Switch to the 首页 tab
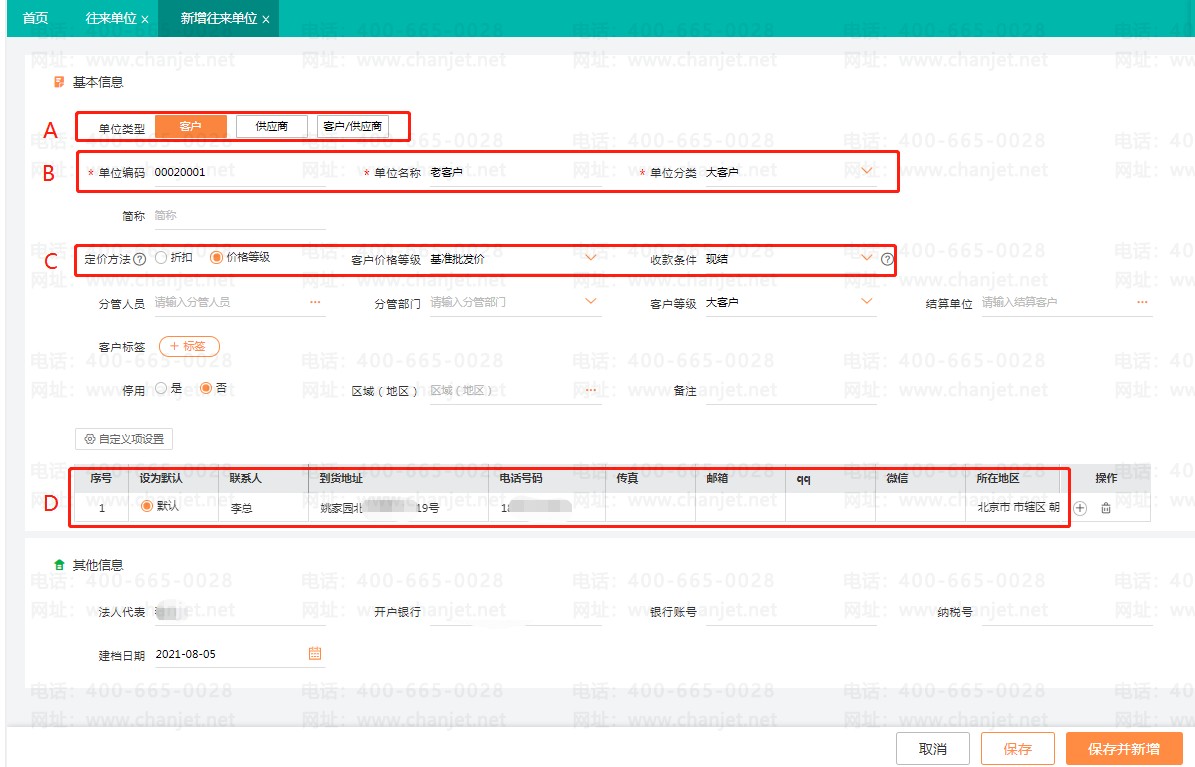The height and width of the screenshot is (767, 1195). point(35,18)
